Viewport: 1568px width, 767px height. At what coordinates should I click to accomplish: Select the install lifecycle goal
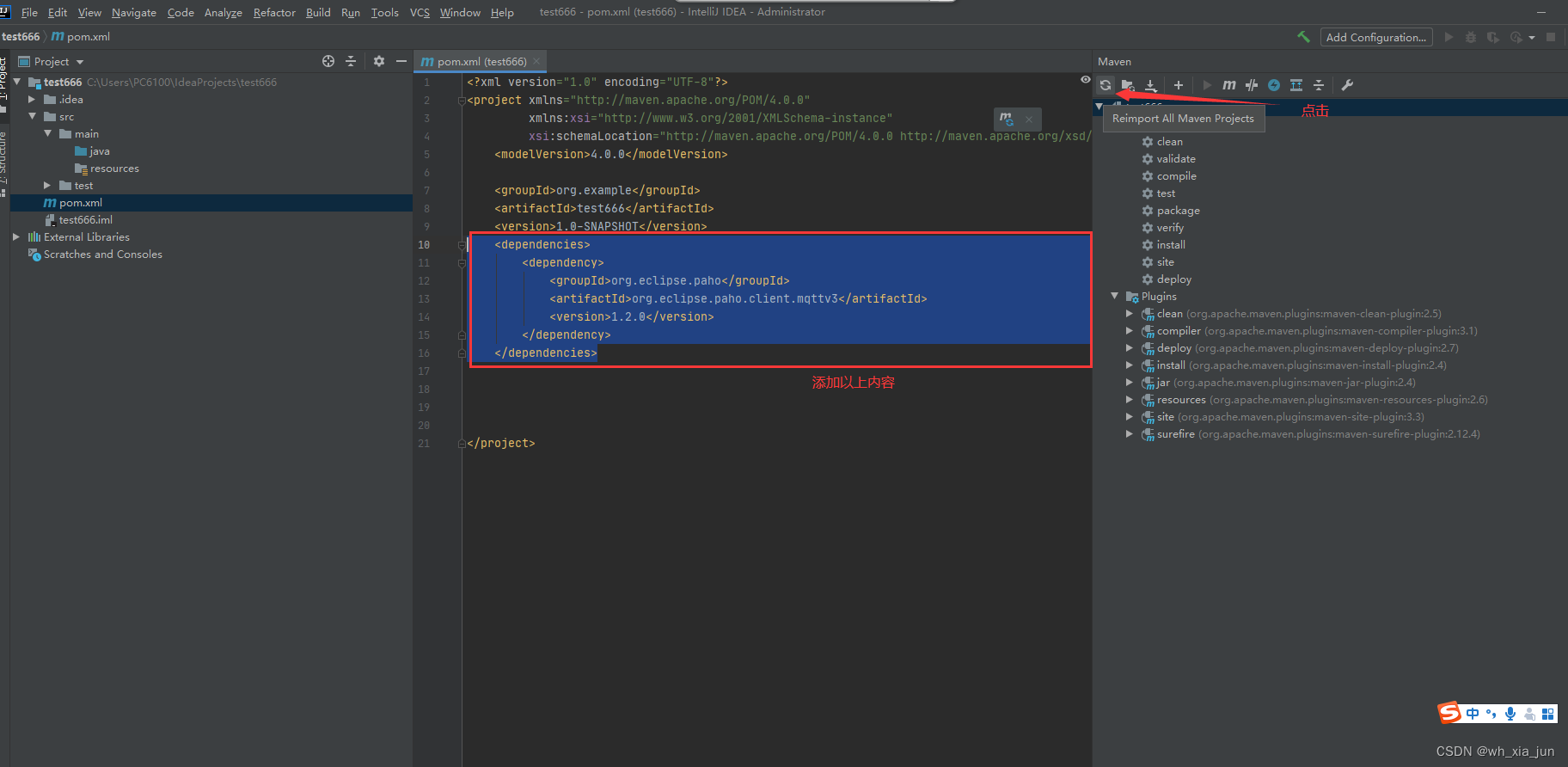point(1171,245)
